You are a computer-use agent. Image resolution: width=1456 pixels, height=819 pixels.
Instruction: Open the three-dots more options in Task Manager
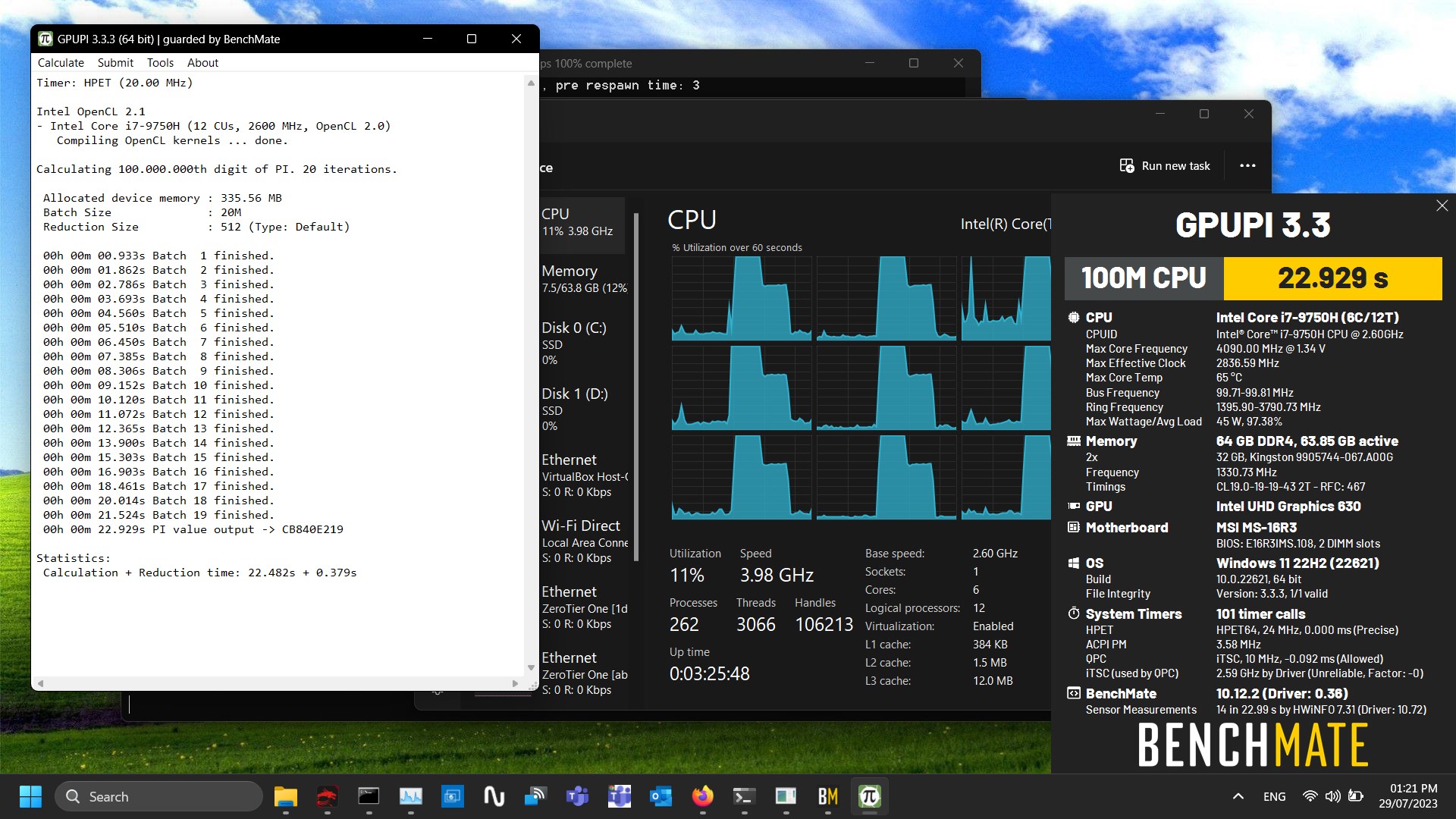(x=1247, y=165)
